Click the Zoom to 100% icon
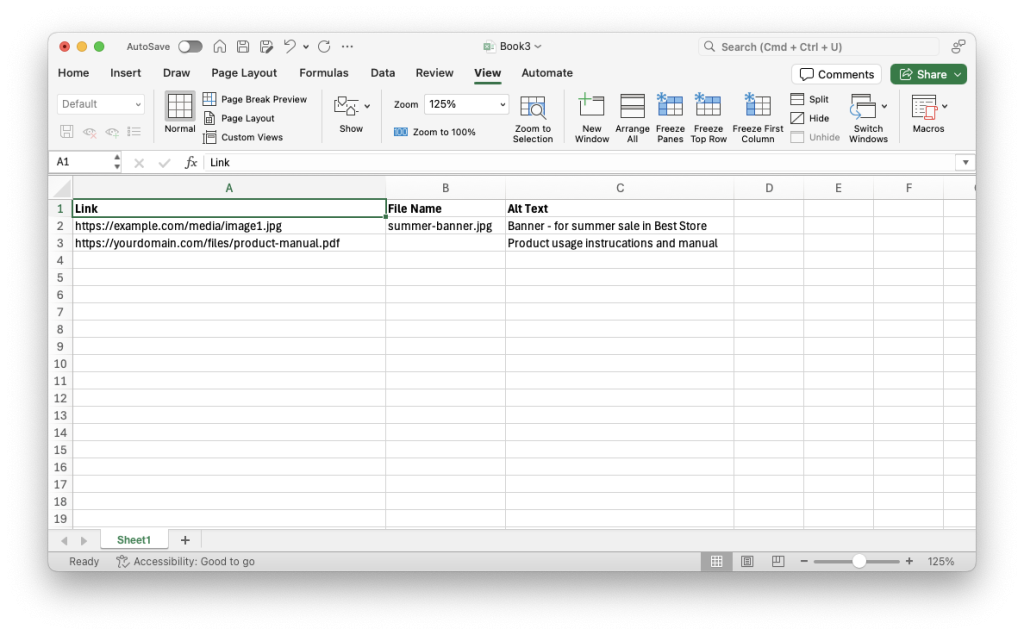 436,131
